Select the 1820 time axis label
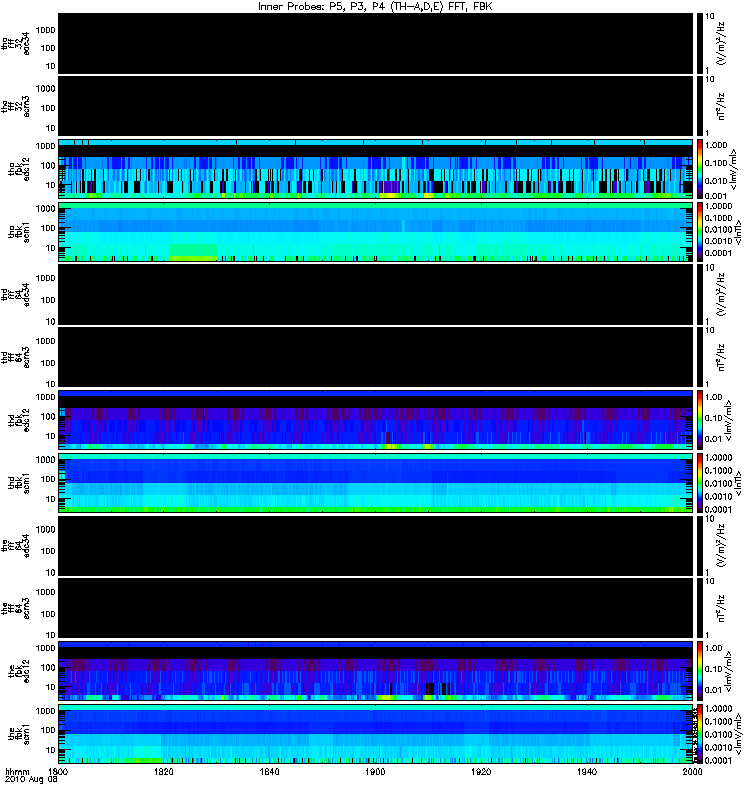Image resolution: width=750 pixels, height=800 pixels. [163, 771]
